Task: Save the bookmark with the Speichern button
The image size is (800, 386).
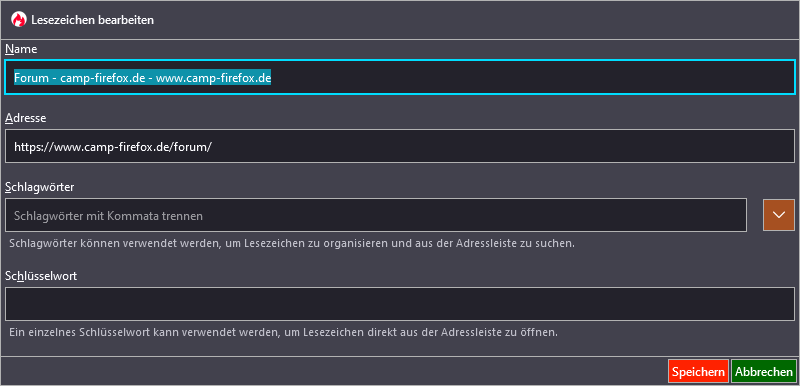Action: coord(698,372)
